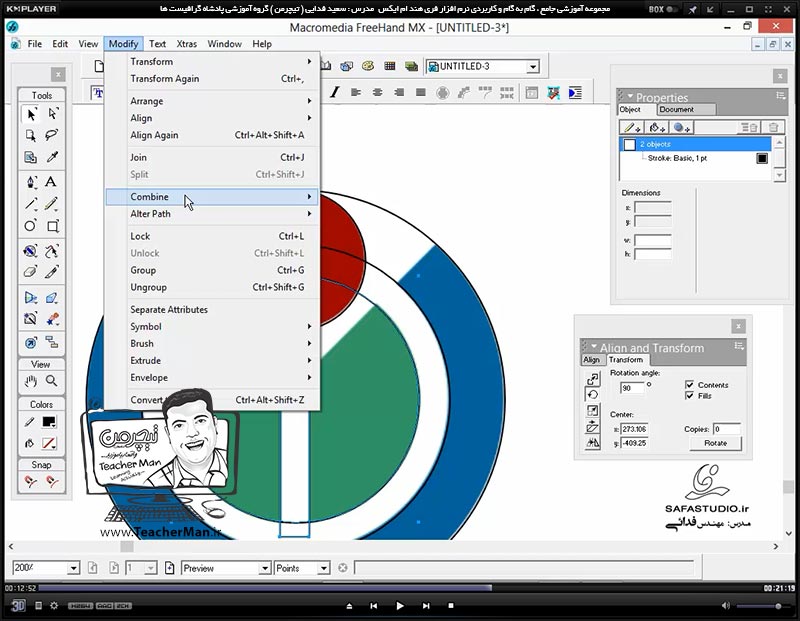Choose Lock from Modify menu
800x621 pixels.
click(212, 236)
